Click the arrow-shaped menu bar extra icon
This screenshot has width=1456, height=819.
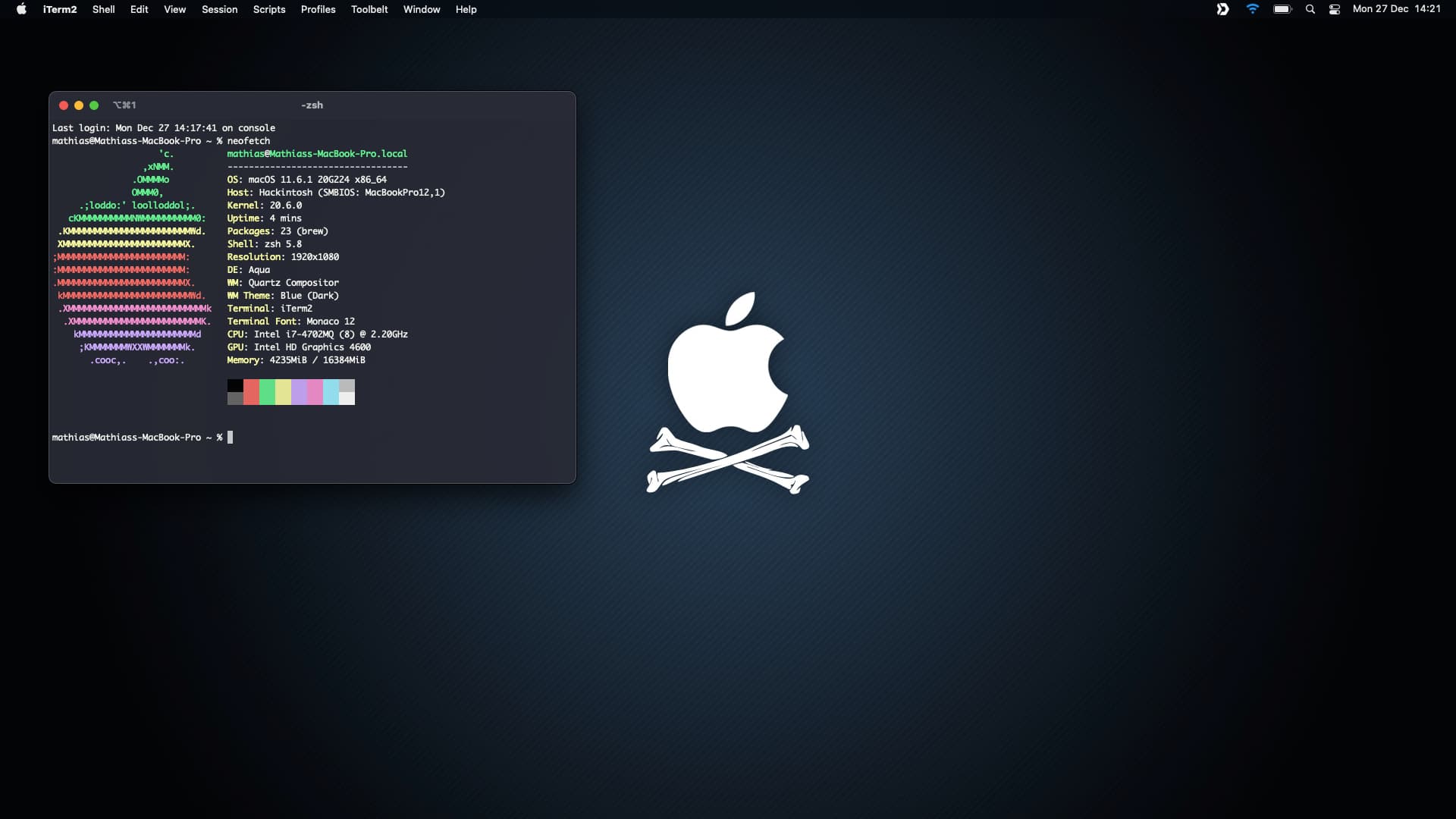point(1222,9)
